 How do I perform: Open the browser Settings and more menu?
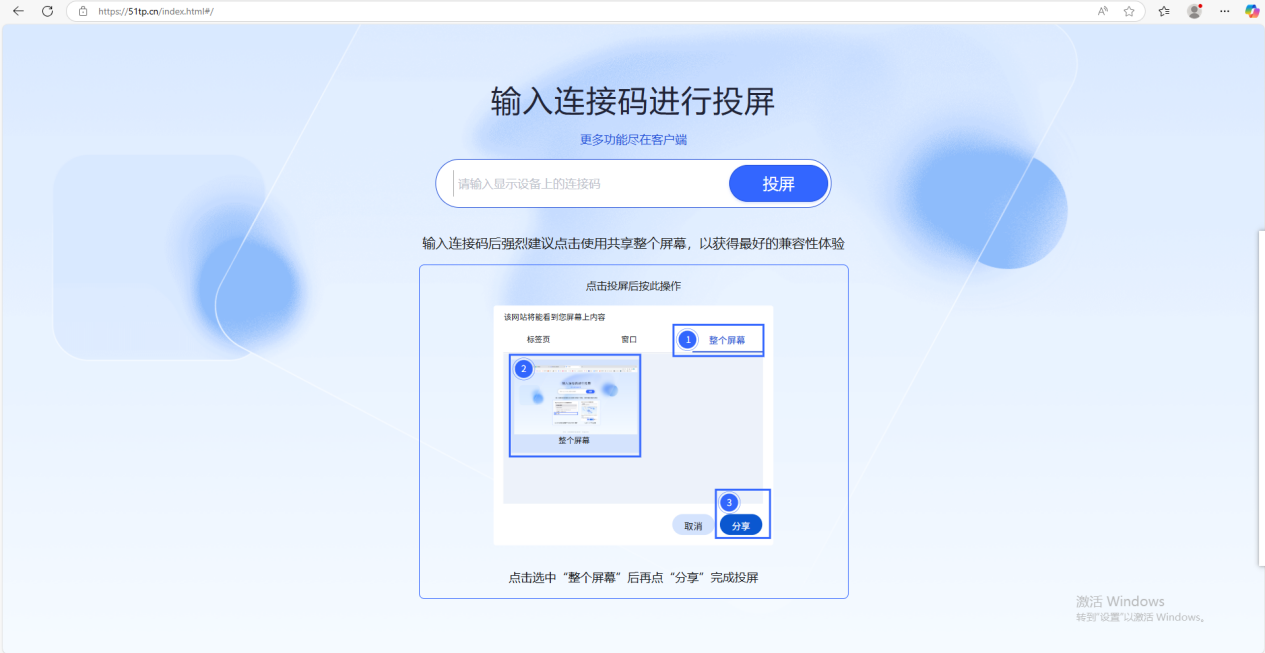tap(1224, 11)
